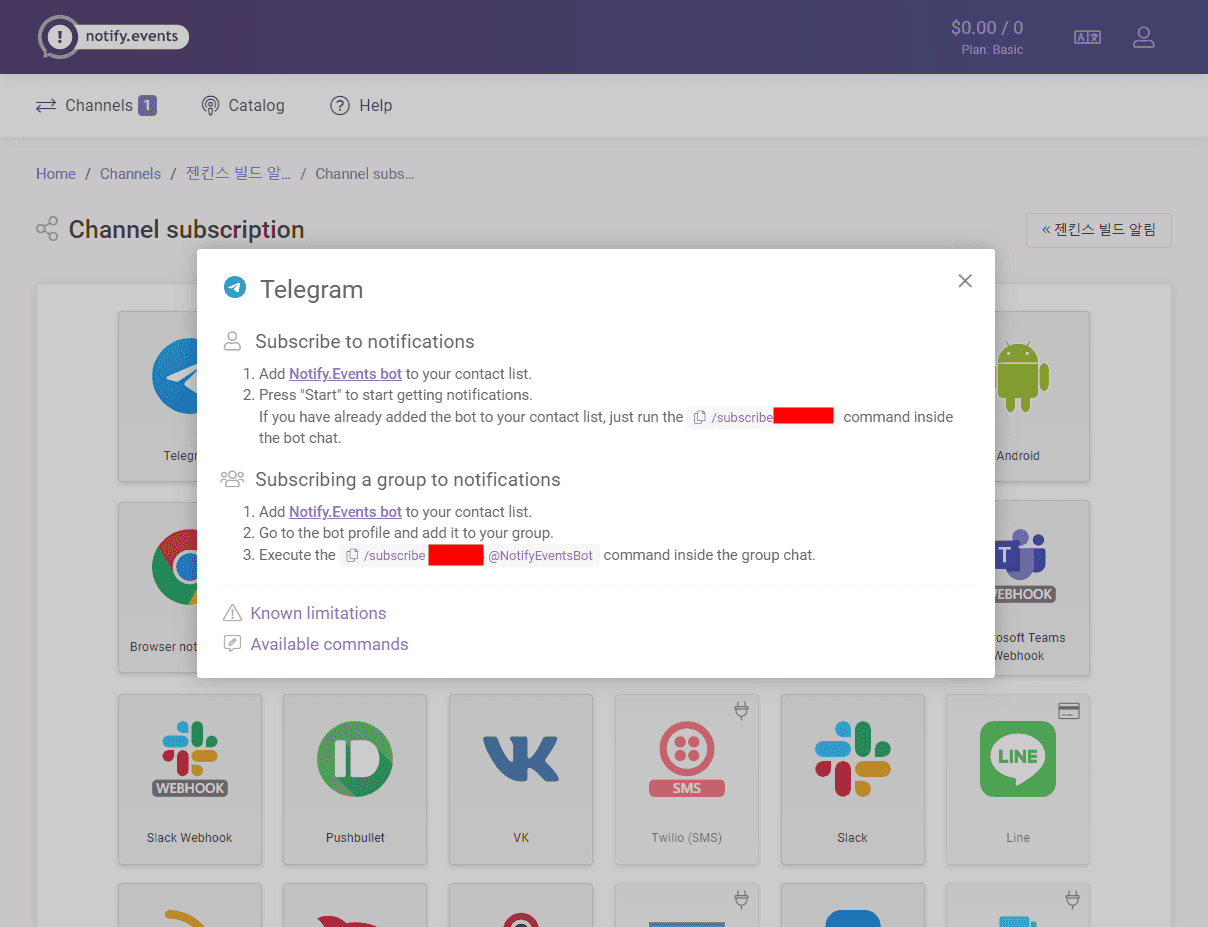Open the user account icon
1208x927 pixels.
click(x=1144, y=38)
